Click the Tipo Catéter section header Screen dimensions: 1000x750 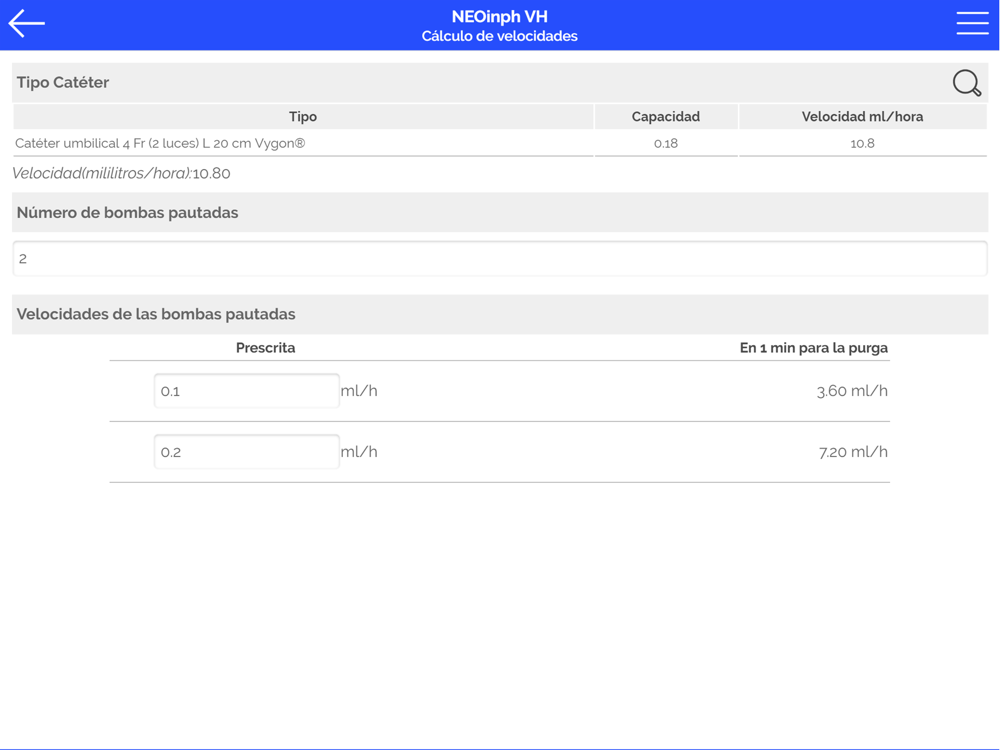click(x=63, y=83)
